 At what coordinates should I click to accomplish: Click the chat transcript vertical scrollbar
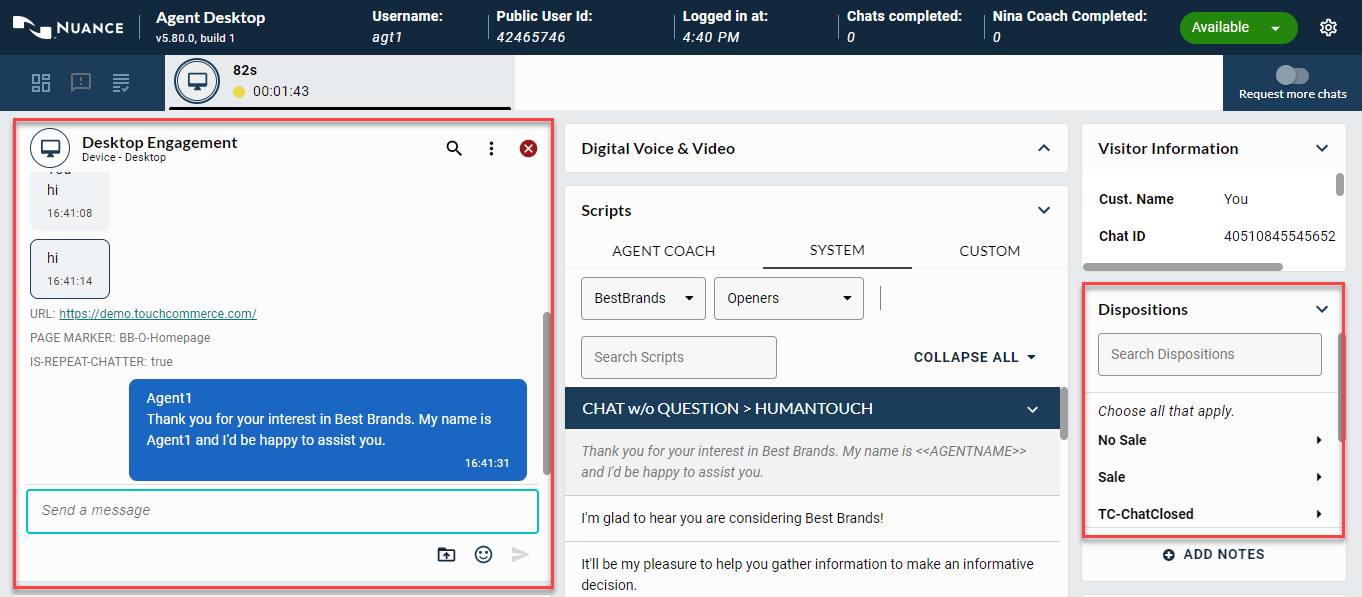pyautogui.click(x=546, y=390)
